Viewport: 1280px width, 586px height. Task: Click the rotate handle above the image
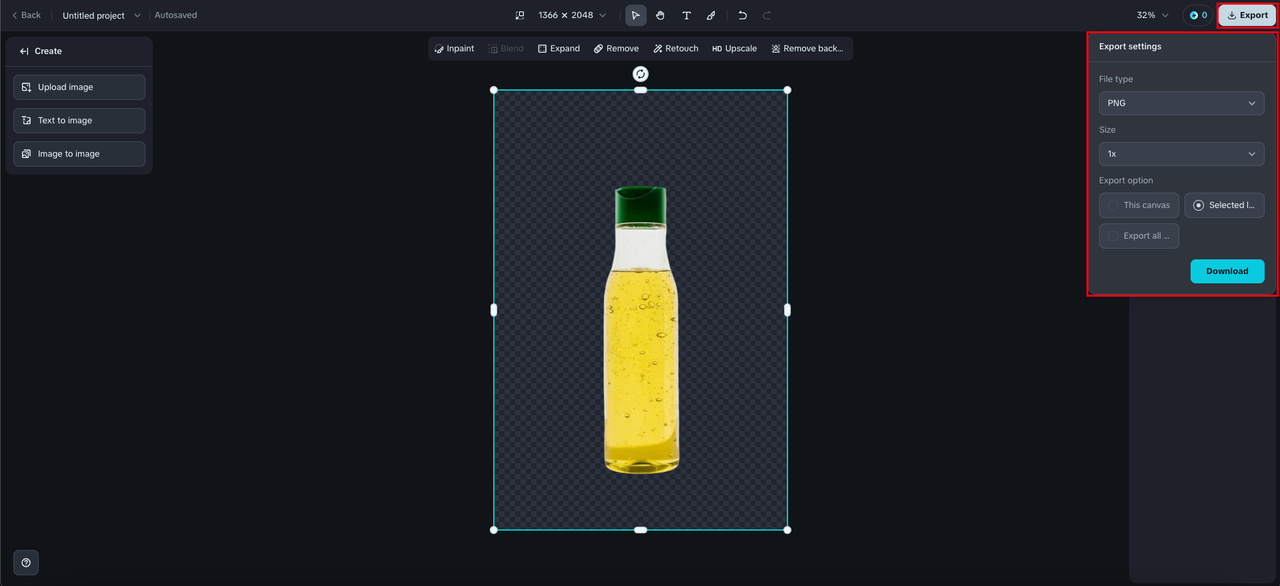coord(641,74)
